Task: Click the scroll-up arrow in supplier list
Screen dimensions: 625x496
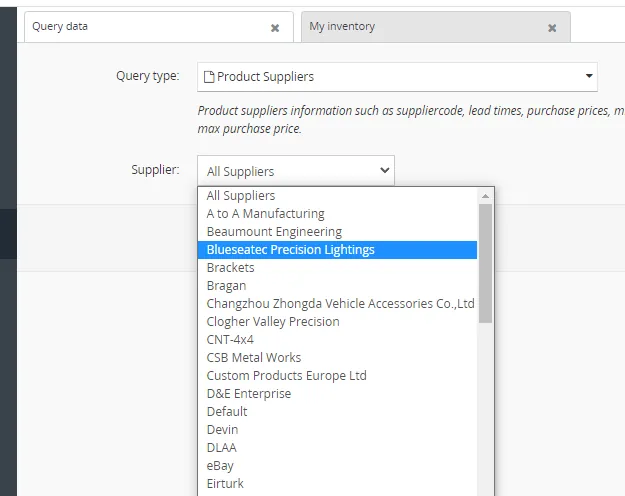Action: [485, 196]
